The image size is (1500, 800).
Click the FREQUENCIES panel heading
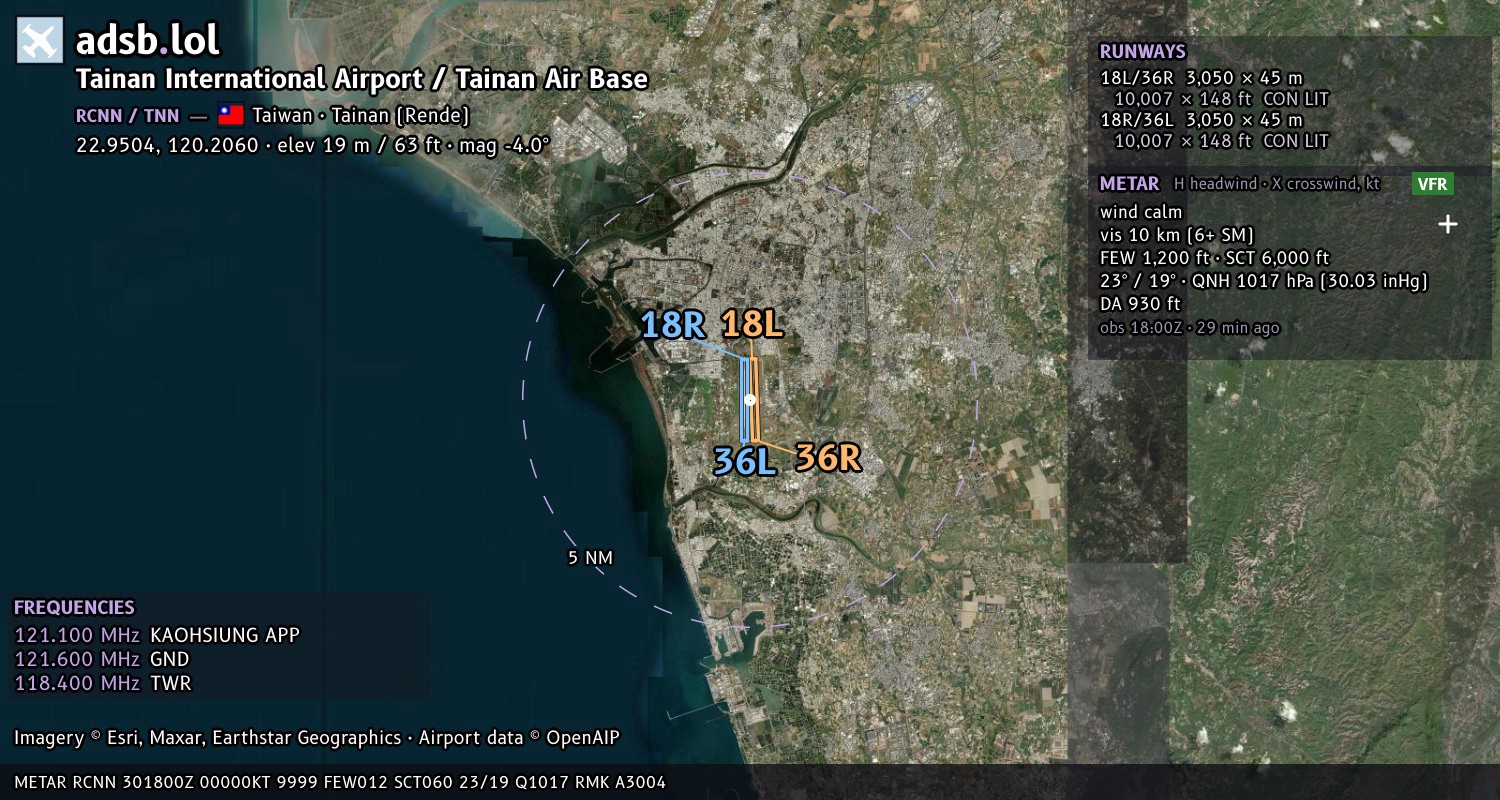coord(74,608)
